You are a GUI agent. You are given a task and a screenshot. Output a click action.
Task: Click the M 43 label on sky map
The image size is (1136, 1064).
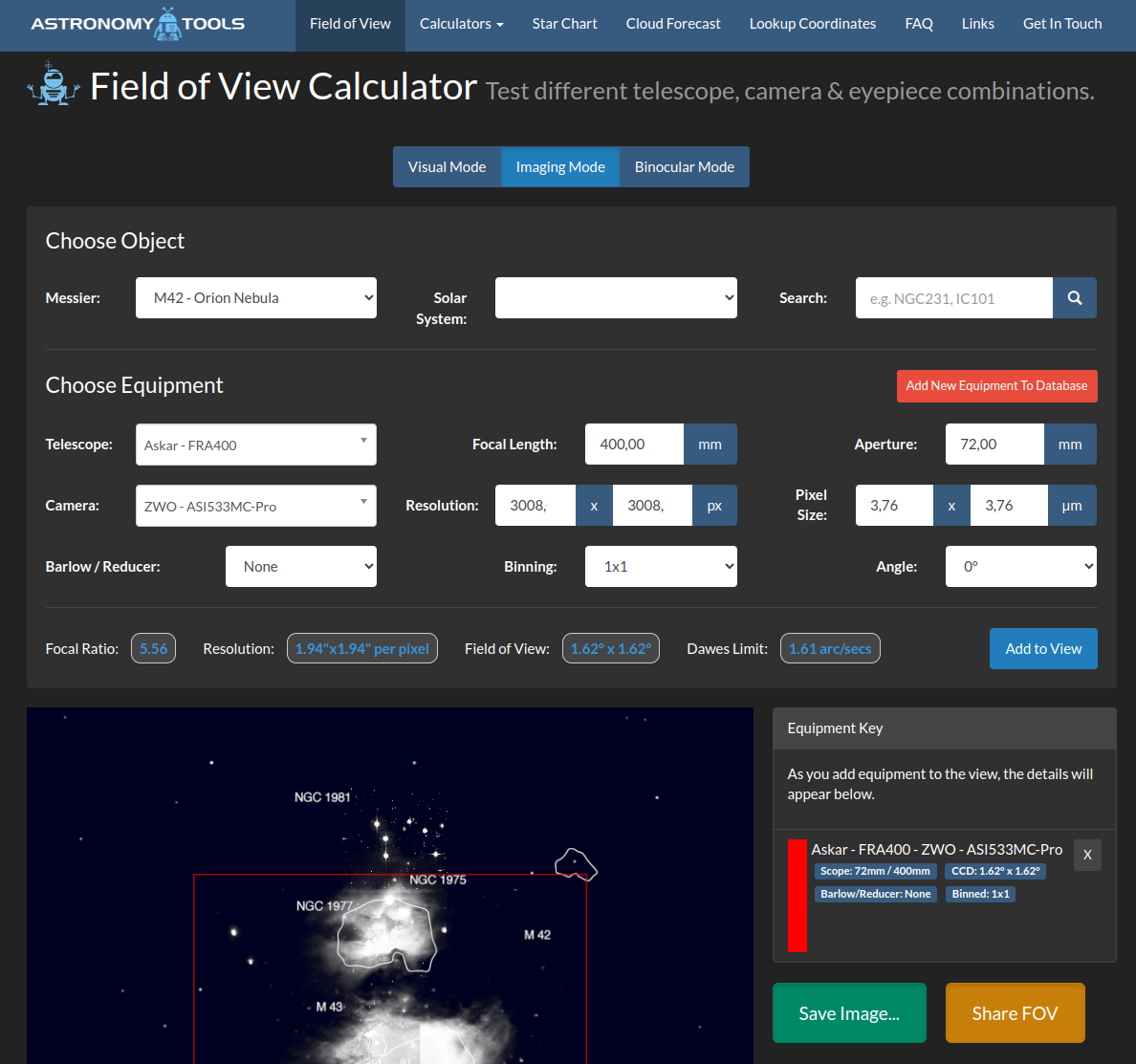point(329,1007)
